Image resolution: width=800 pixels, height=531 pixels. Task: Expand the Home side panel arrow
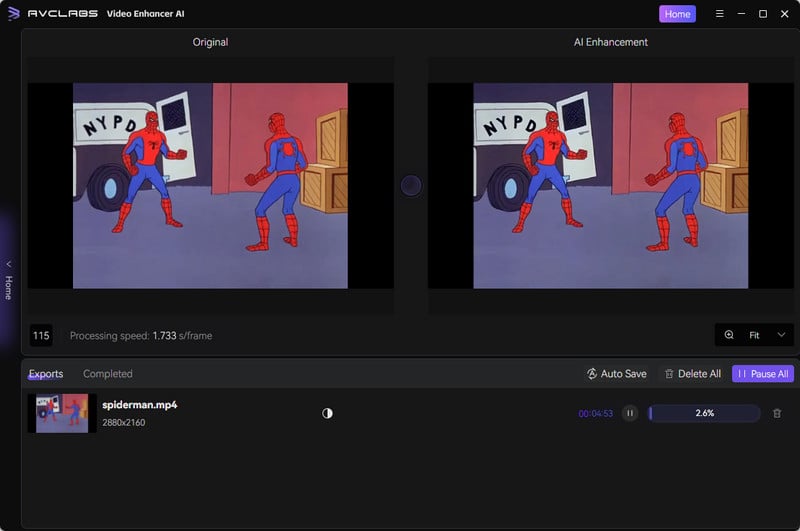pyautogui.click(x=9, y=264)
